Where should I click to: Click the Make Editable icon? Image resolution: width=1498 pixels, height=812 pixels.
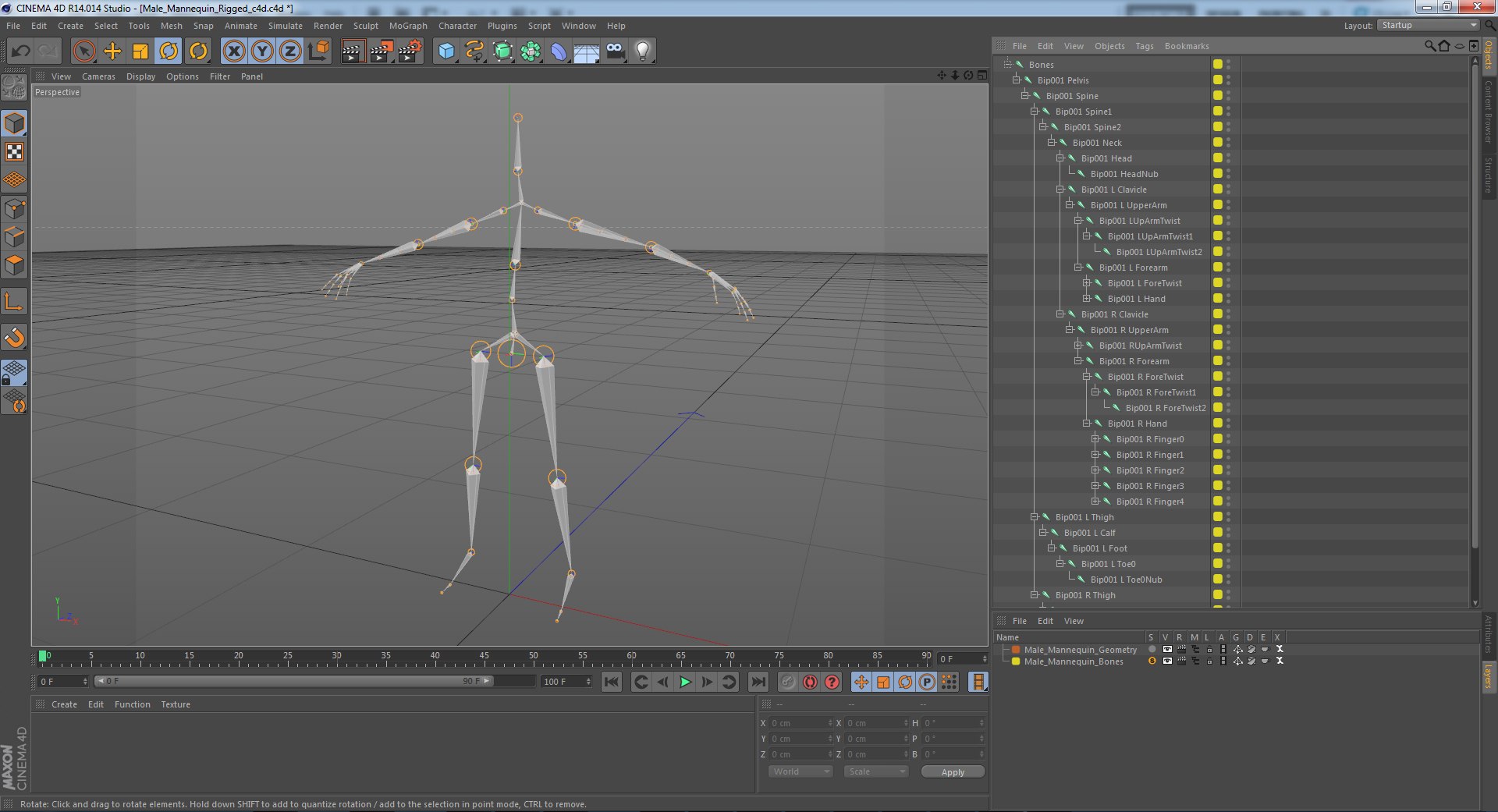tap(14, 87)
